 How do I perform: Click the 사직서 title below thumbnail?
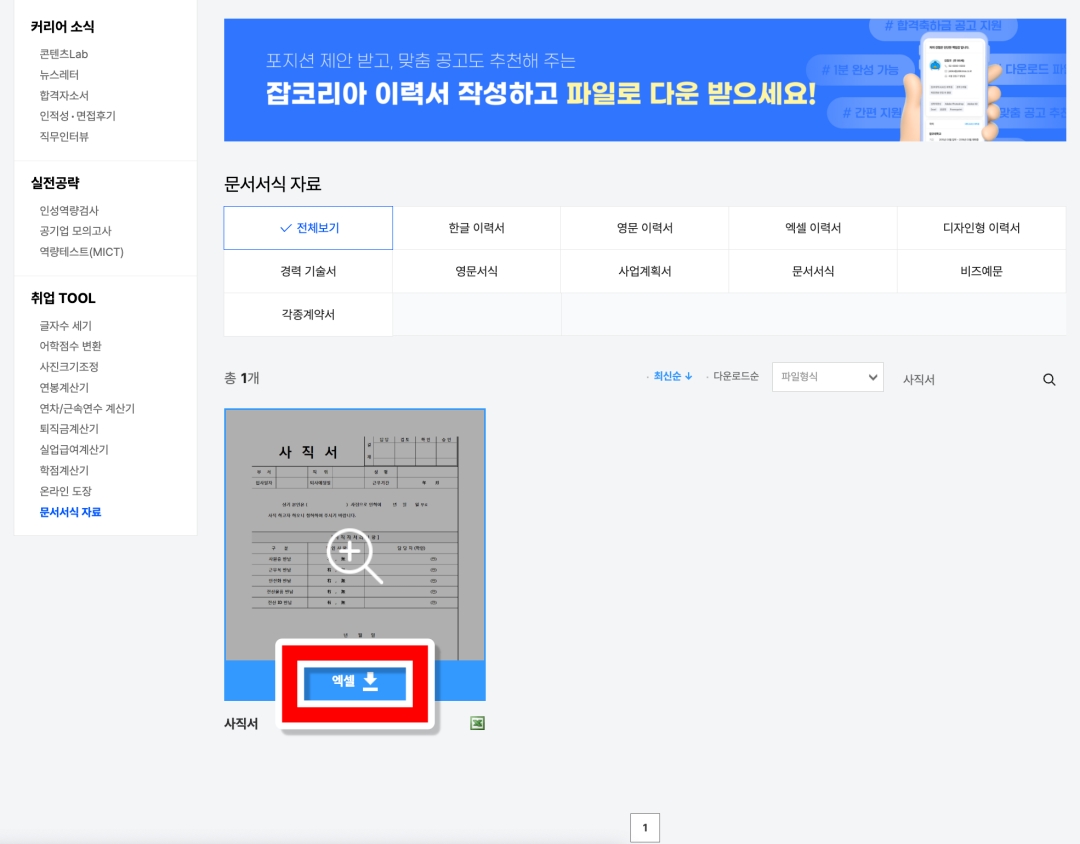[241, 723]
